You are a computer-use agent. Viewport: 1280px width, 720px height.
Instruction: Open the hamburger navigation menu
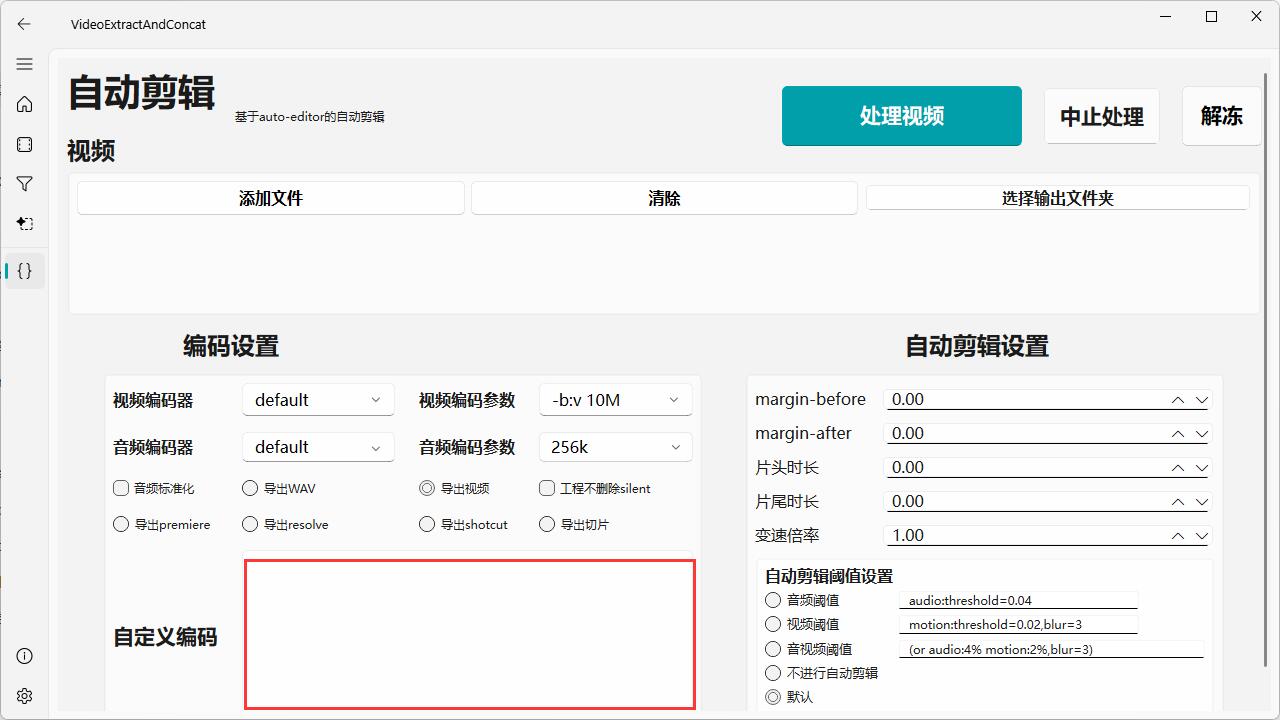pyautogui.click(x=25, y=64)
